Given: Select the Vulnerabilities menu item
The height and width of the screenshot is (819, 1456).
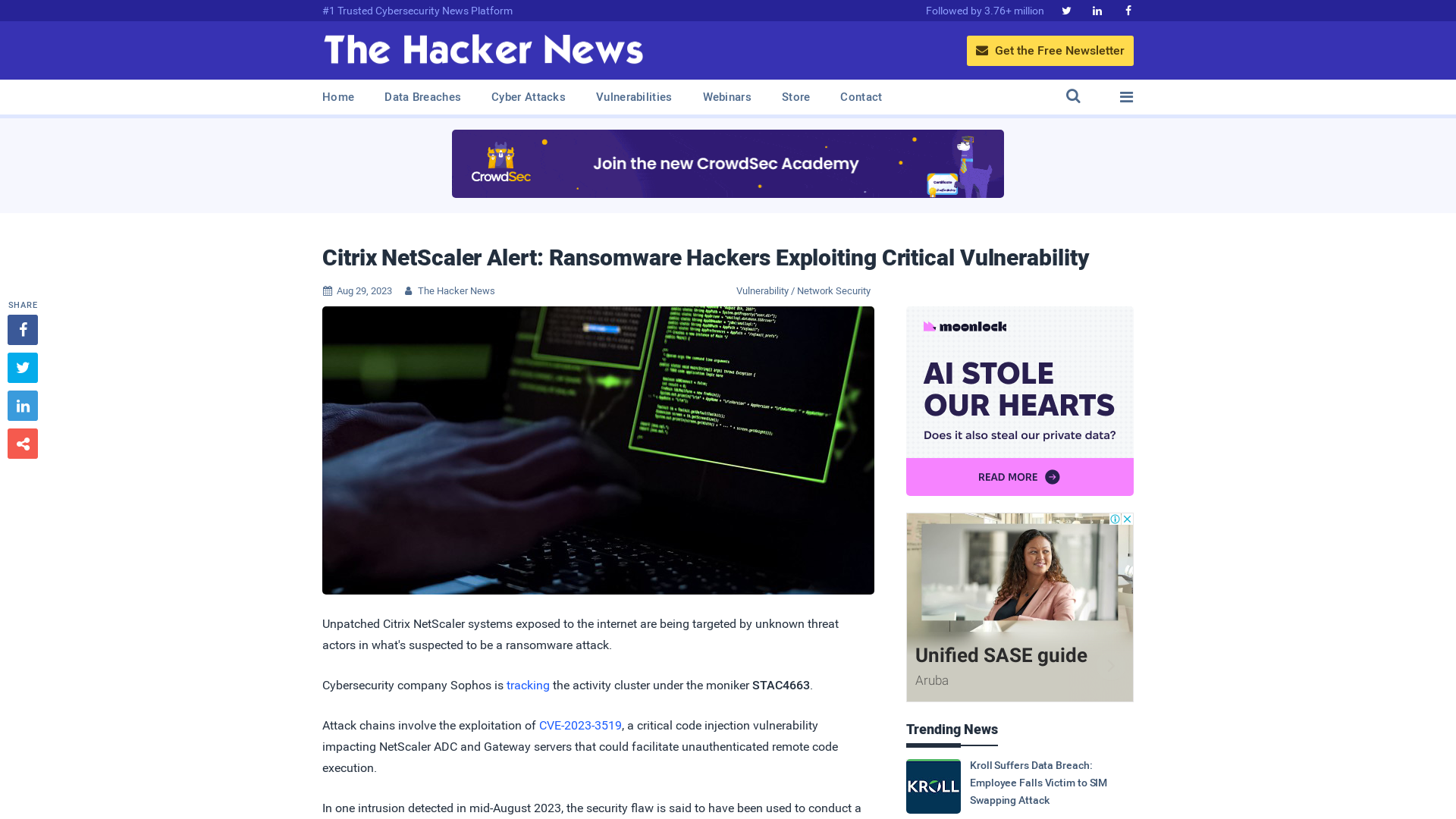Looking at the screenshot, I should pos(634,97).
